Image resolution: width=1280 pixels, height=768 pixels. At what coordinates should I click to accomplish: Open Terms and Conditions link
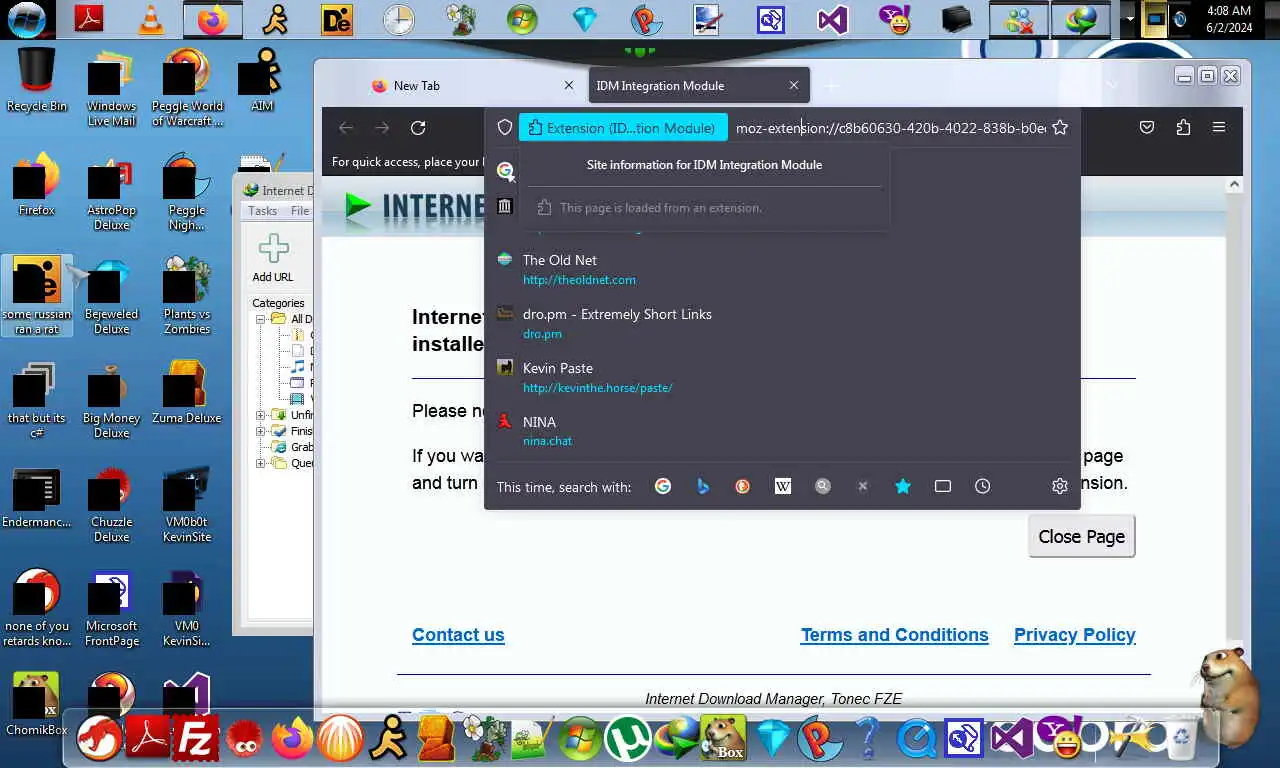coord(894,635)
